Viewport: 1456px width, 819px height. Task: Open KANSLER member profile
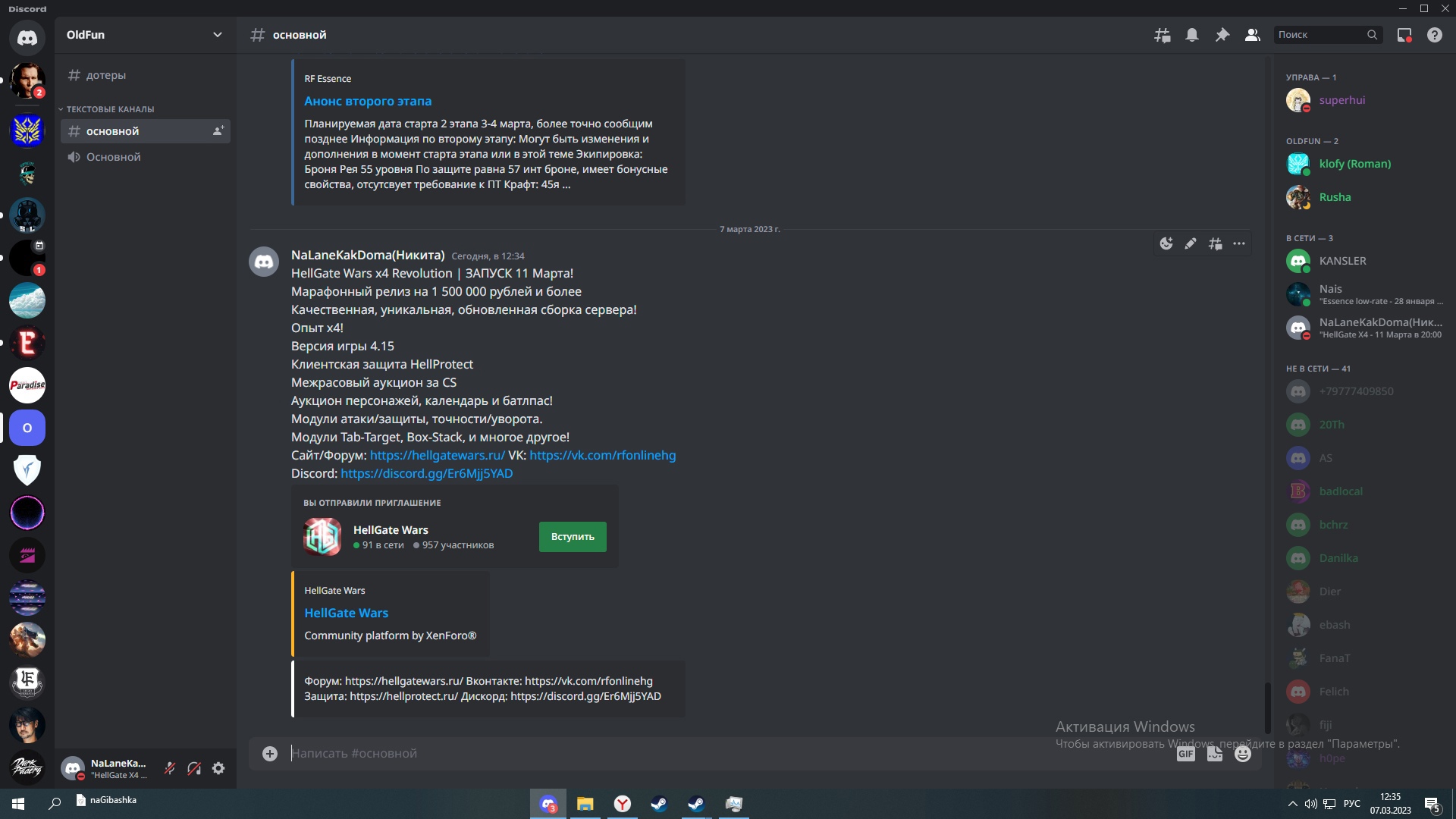[1362, 261]
